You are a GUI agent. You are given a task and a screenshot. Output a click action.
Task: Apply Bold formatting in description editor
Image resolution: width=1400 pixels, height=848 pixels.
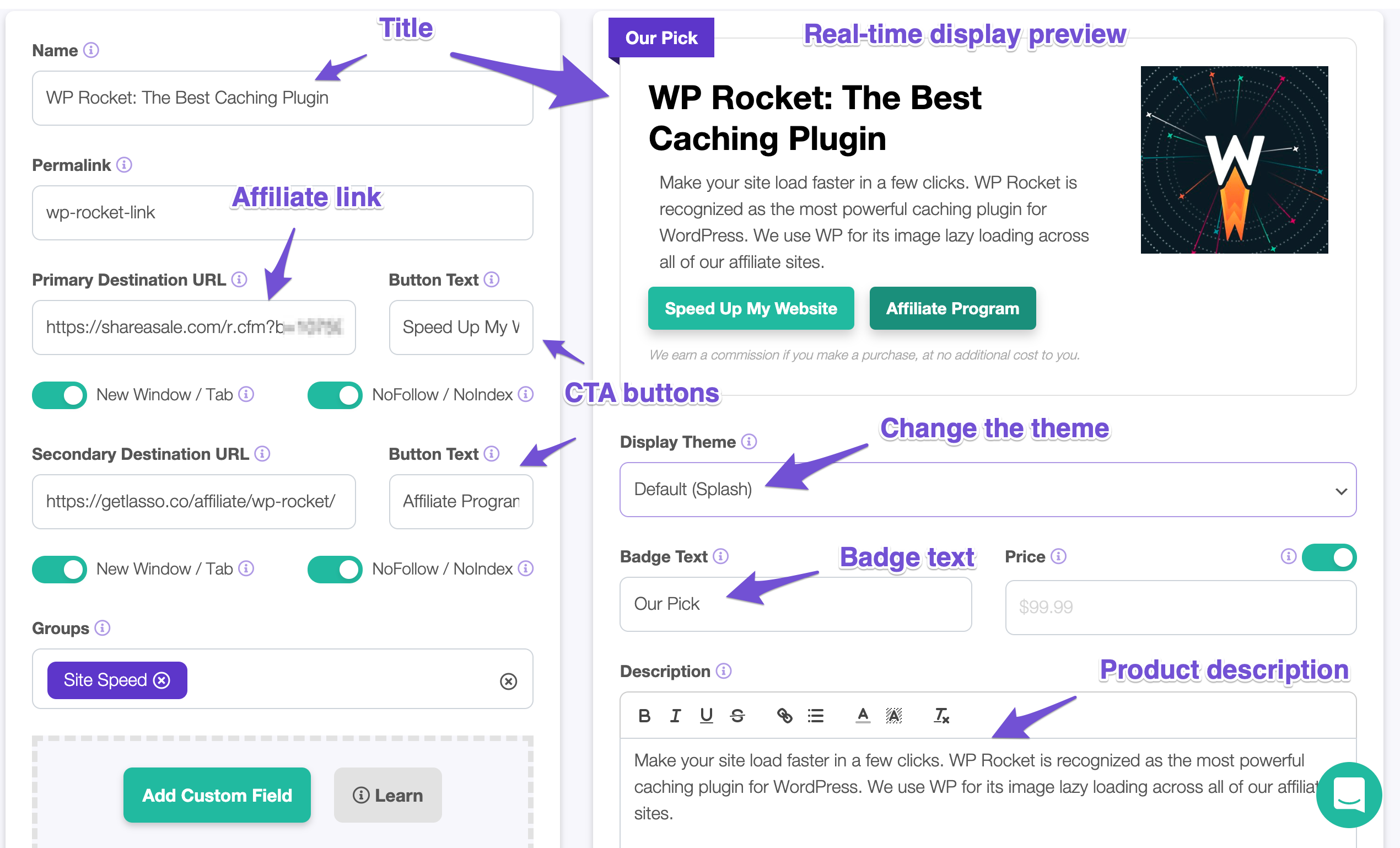pyautogui.click(x=644, y=716)
